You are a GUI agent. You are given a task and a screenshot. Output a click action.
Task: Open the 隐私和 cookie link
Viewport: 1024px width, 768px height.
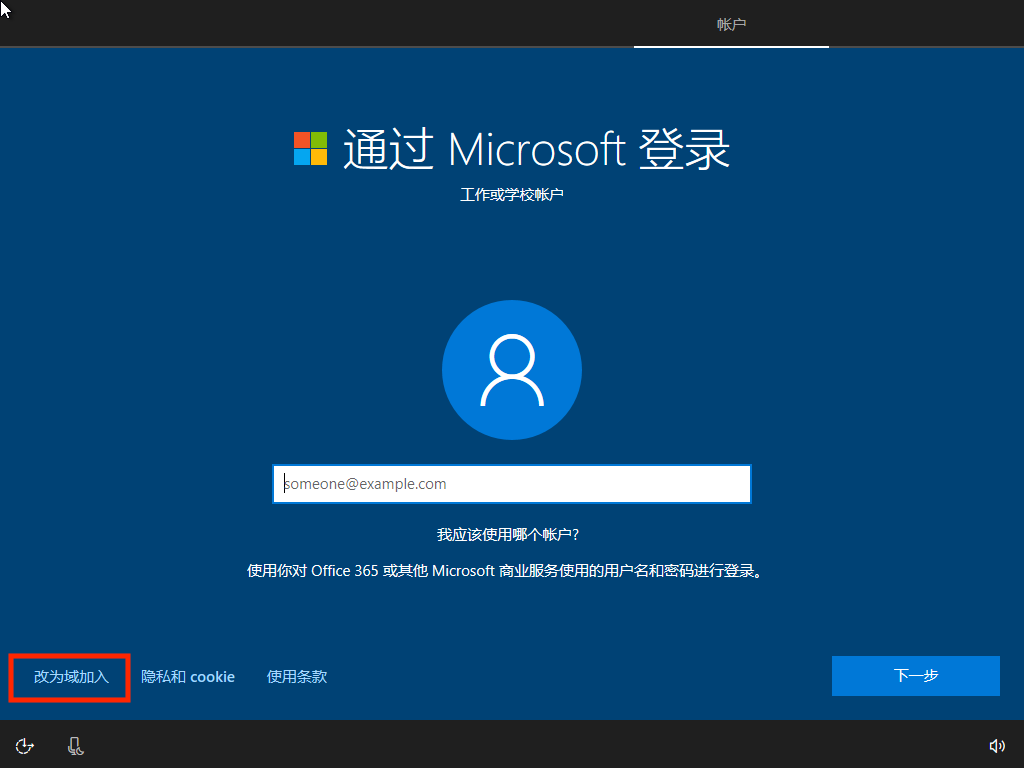188,677
